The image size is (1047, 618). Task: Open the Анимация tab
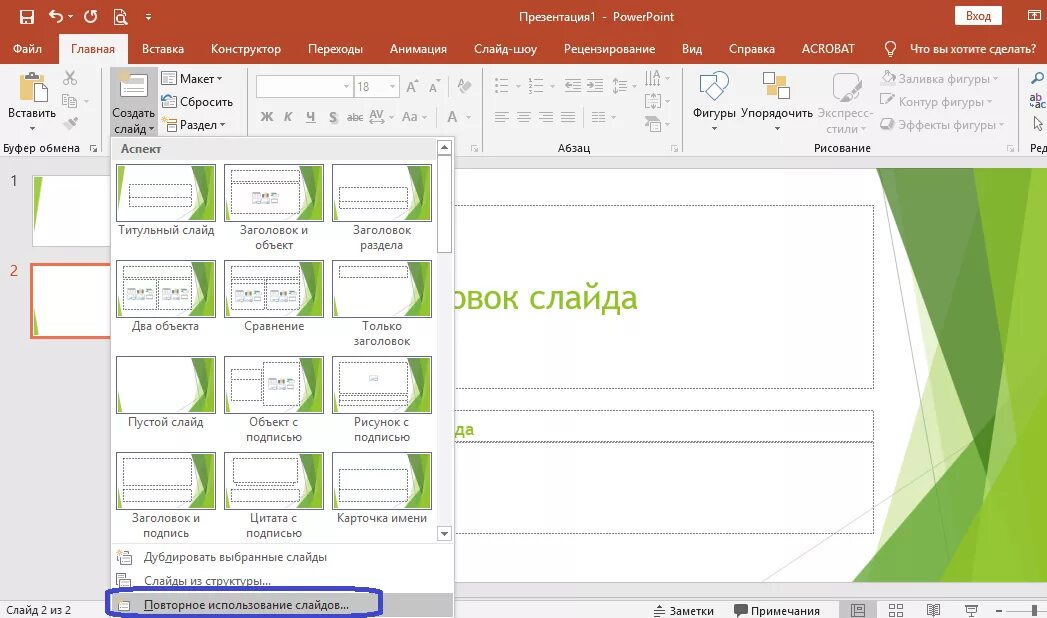click(418, 49)
